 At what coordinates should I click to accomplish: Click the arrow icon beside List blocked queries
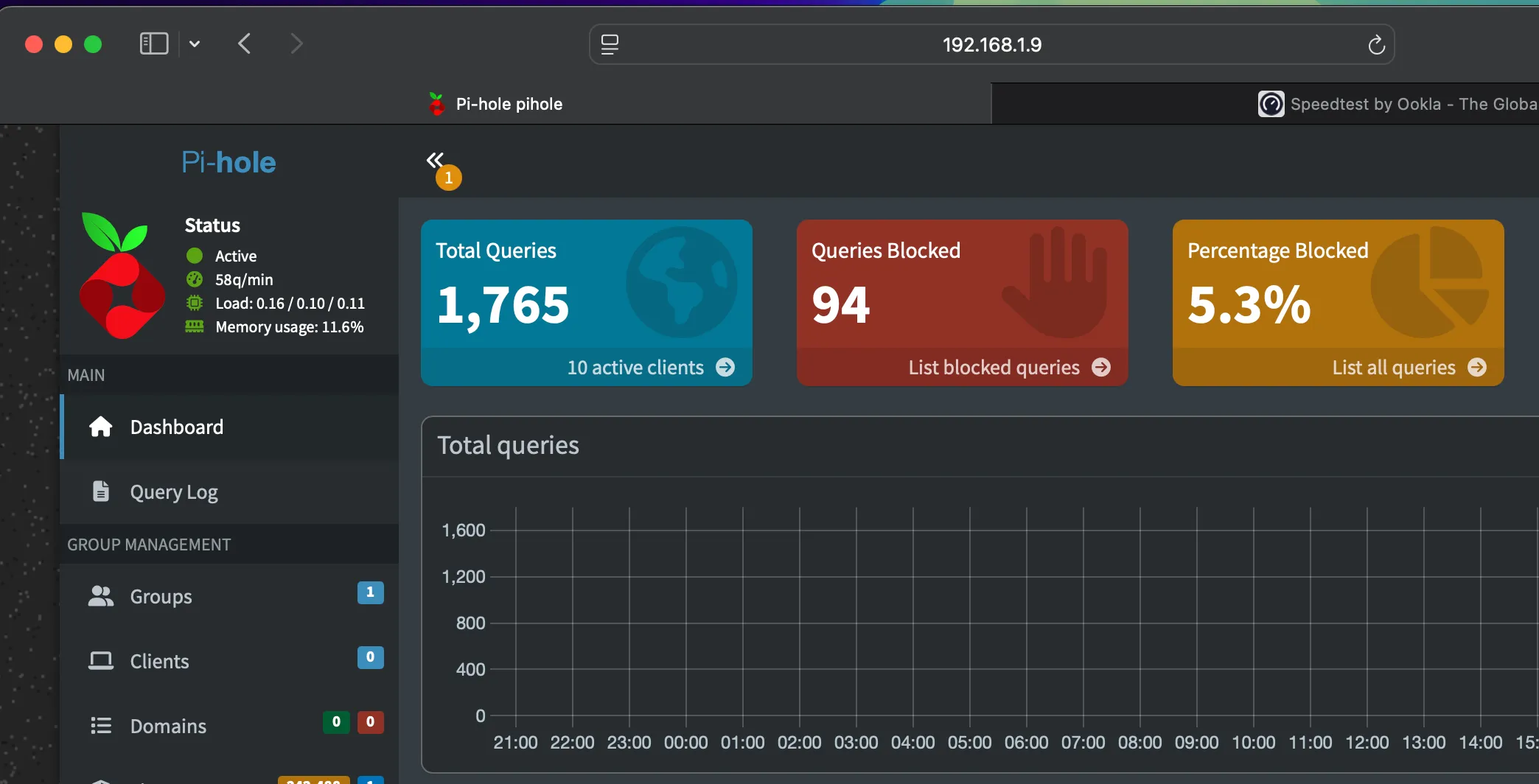point(1101,367)
